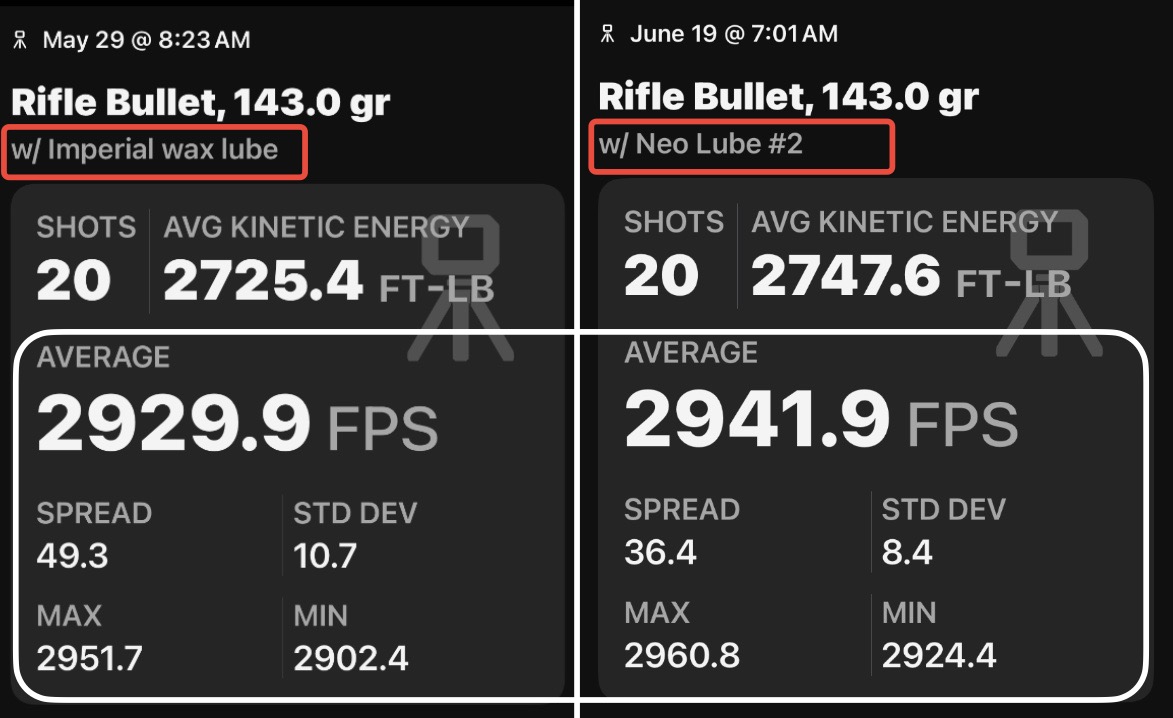Edit the "w/ Neo Lube #2" note
The width and height of the screenshot is (1173, 718).
pos(701,144)
